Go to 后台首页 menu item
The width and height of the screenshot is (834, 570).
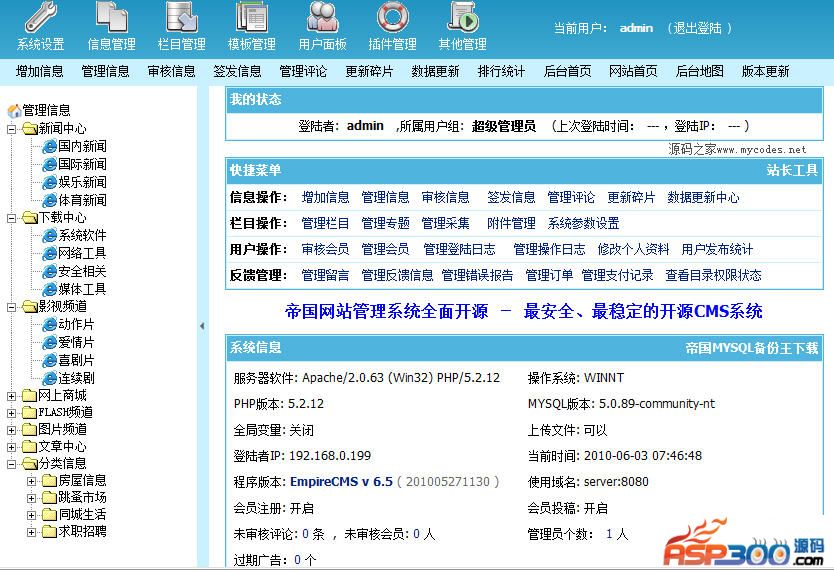[567, 71]
